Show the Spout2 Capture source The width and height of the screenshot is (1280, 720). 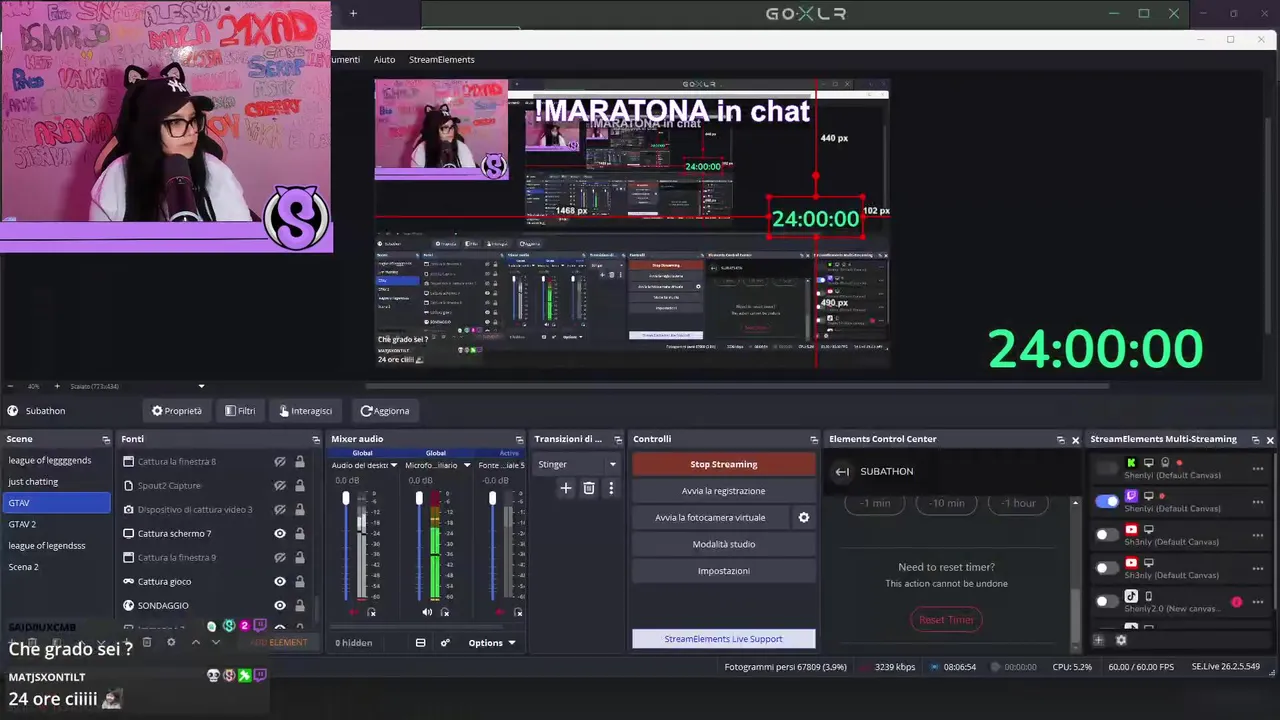(x=280, y=485)
